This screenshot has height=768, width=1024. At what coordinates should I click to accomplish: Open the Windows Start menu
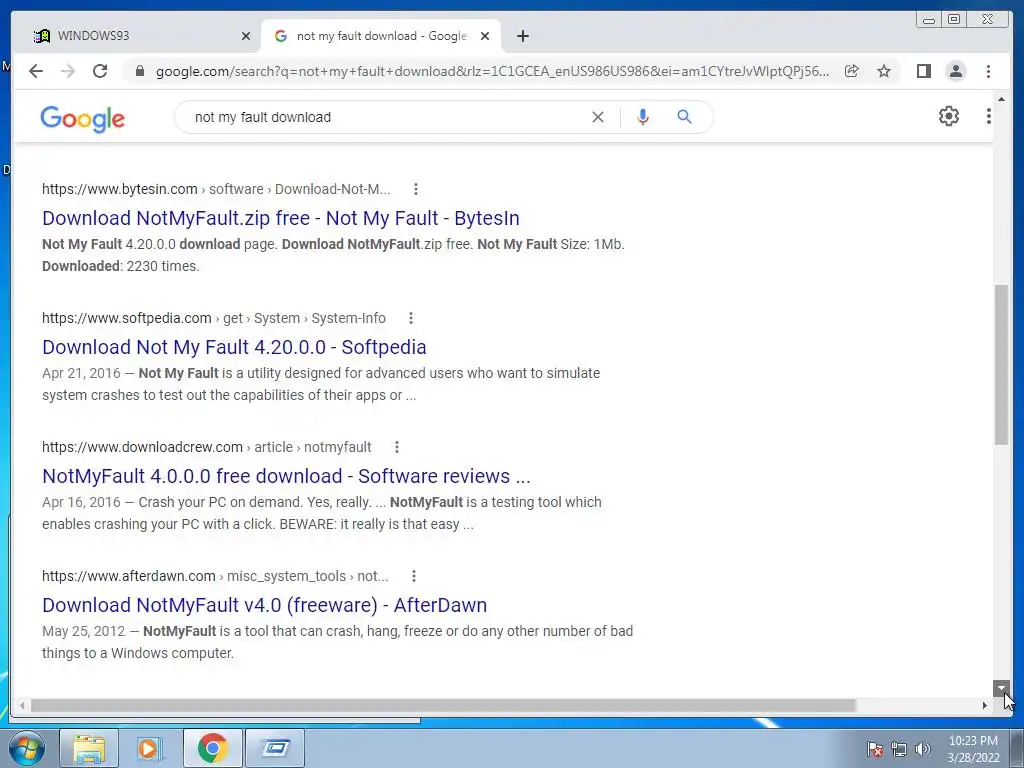pos(26,748)
